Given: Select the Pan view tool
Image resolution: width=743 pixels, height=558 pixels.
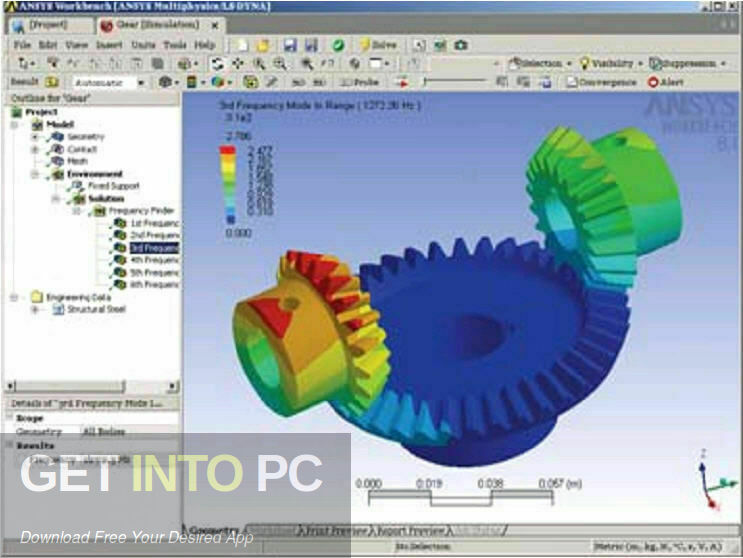Looking at the screenshot, I should (x=238, y=63).
